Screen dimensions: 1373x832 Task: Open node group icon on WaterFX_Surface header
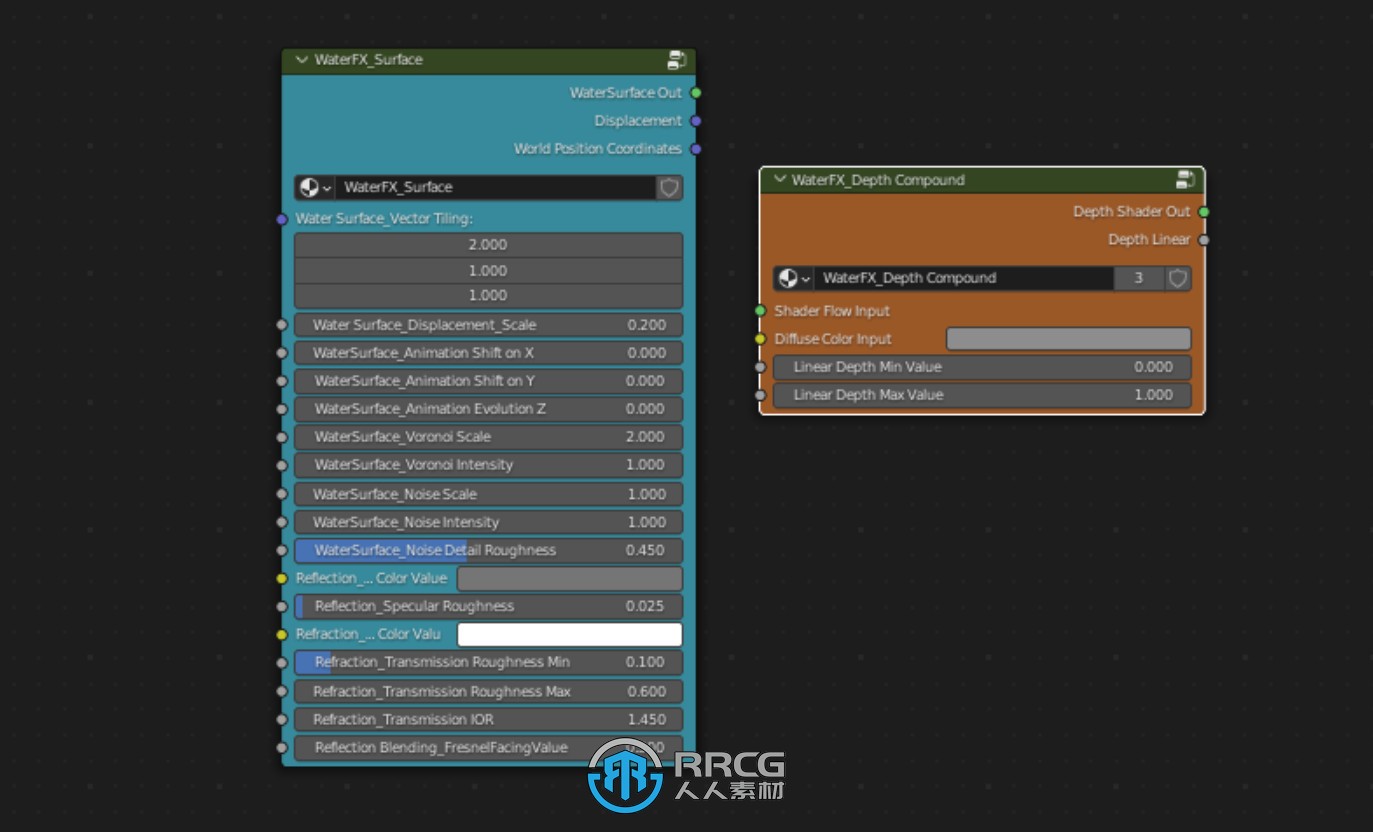pyautogui.click(x=677, y=60)
